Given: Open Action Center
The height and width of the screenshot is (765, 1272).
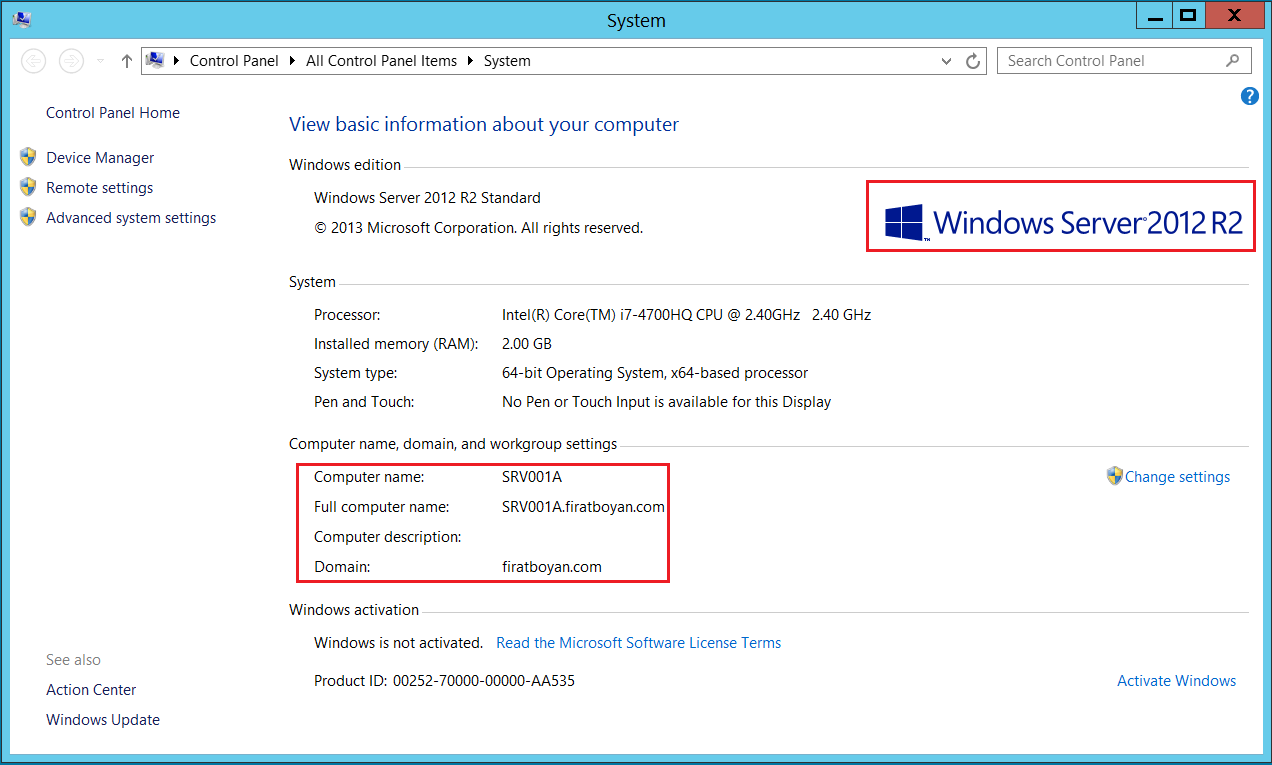Looking at the screenshot, I should click(91, 690).
